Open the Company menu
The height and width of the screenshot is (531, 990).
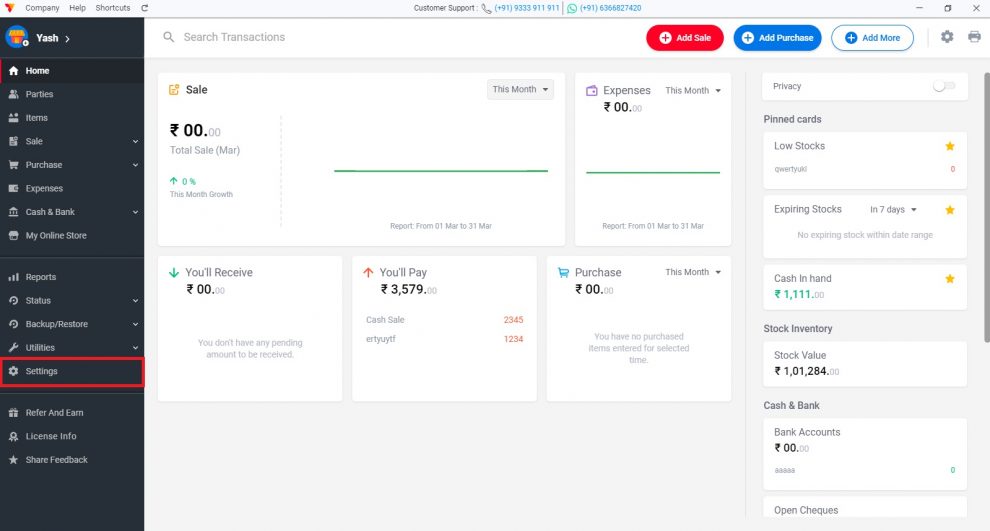[x=42, y=8]
